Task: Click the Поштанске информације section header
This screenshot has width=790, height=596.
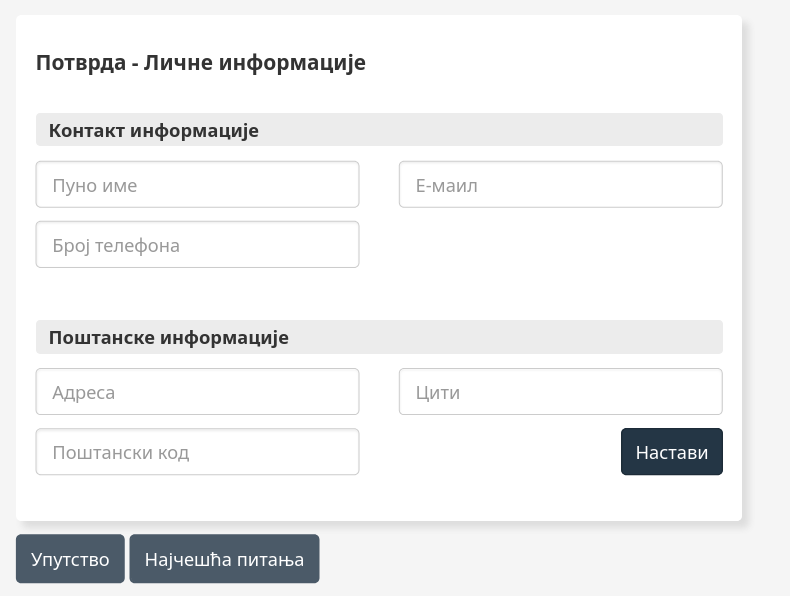Action: click(x=379, y=337)
